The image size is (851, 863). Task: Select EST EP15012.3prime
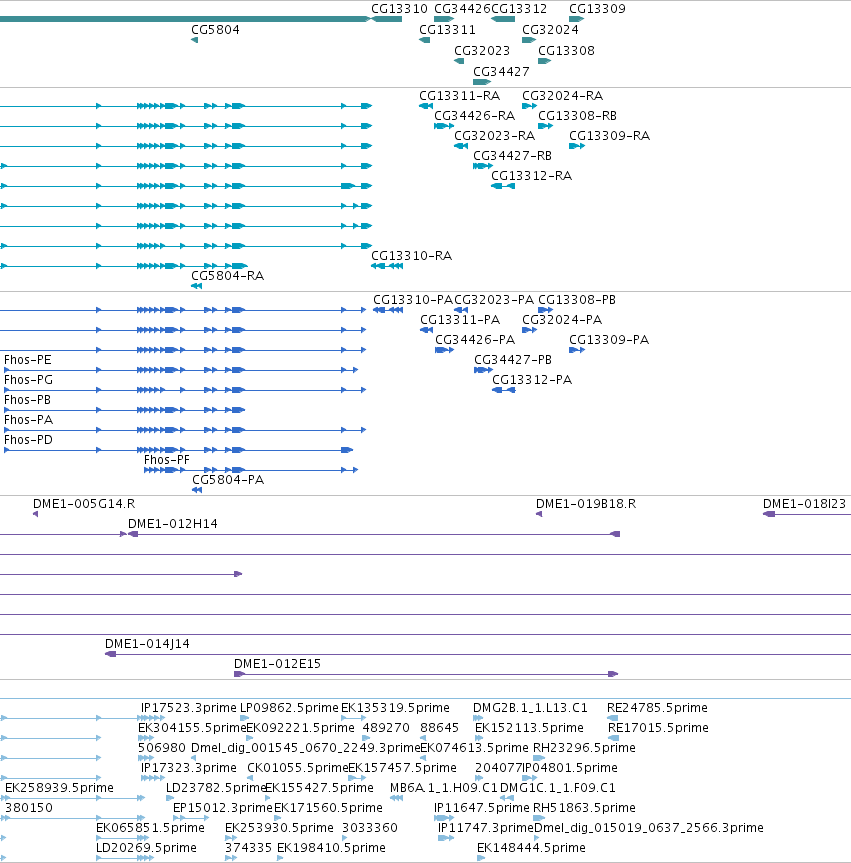(222, 807)
